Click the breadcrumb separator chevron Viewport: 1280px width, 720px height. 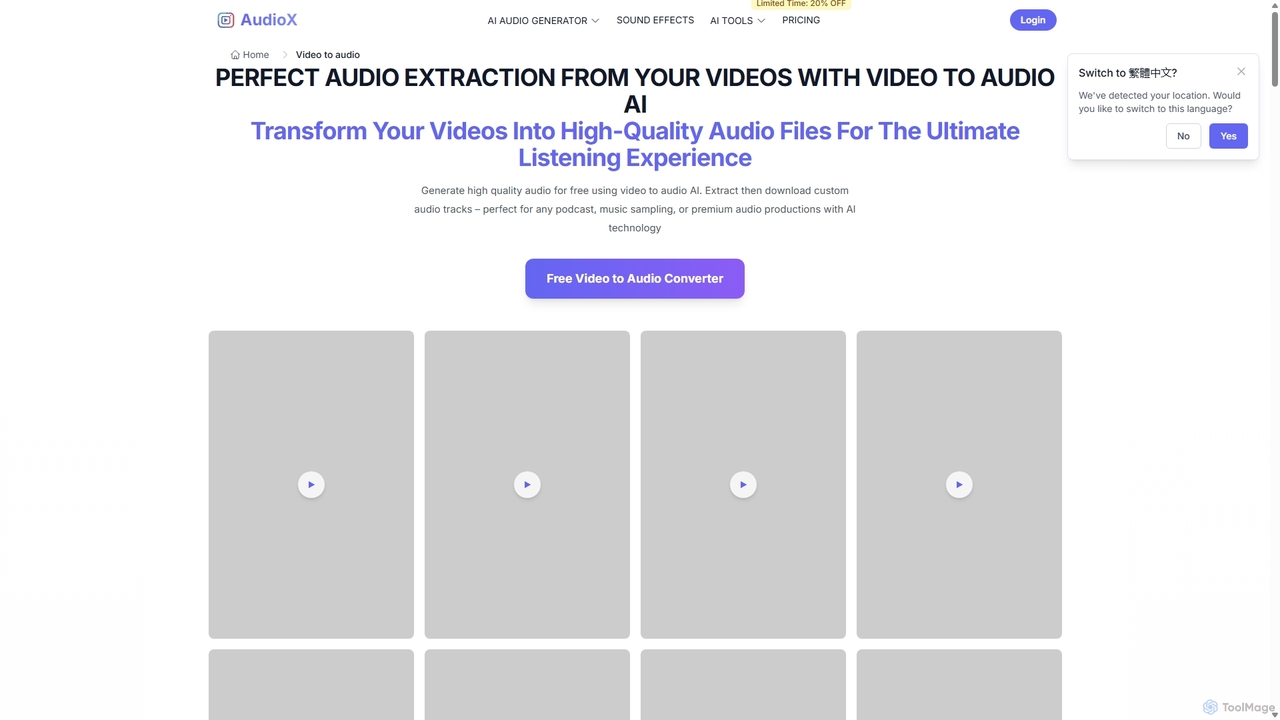point(284,55)
